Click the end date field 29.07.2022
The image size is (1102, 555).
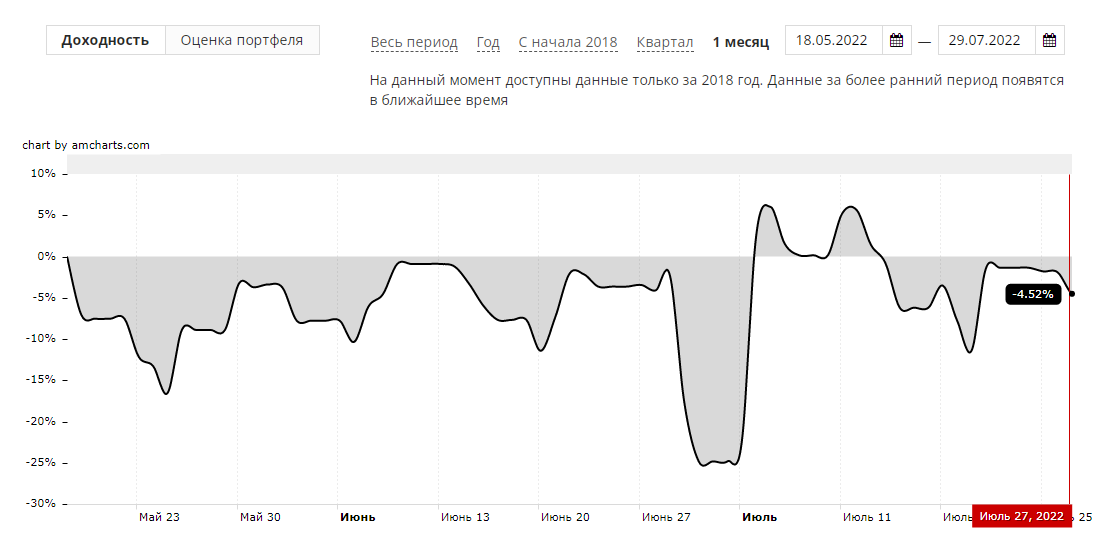(x=985, y=41)
